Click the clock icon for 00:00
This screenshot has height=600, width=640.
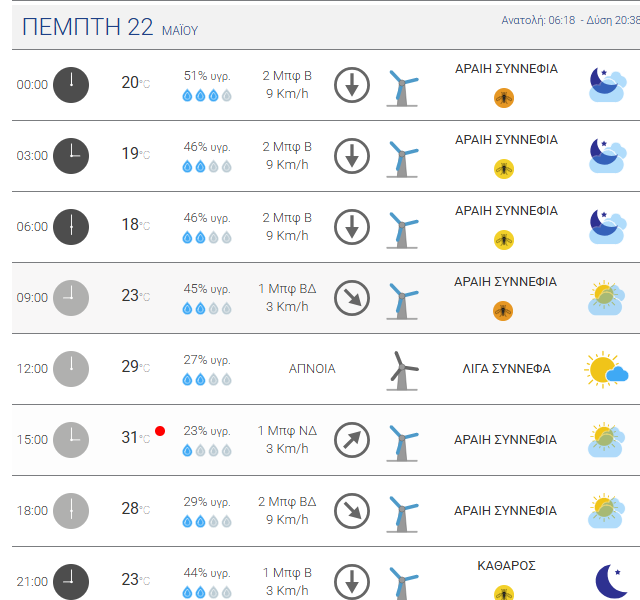(71, 85)
